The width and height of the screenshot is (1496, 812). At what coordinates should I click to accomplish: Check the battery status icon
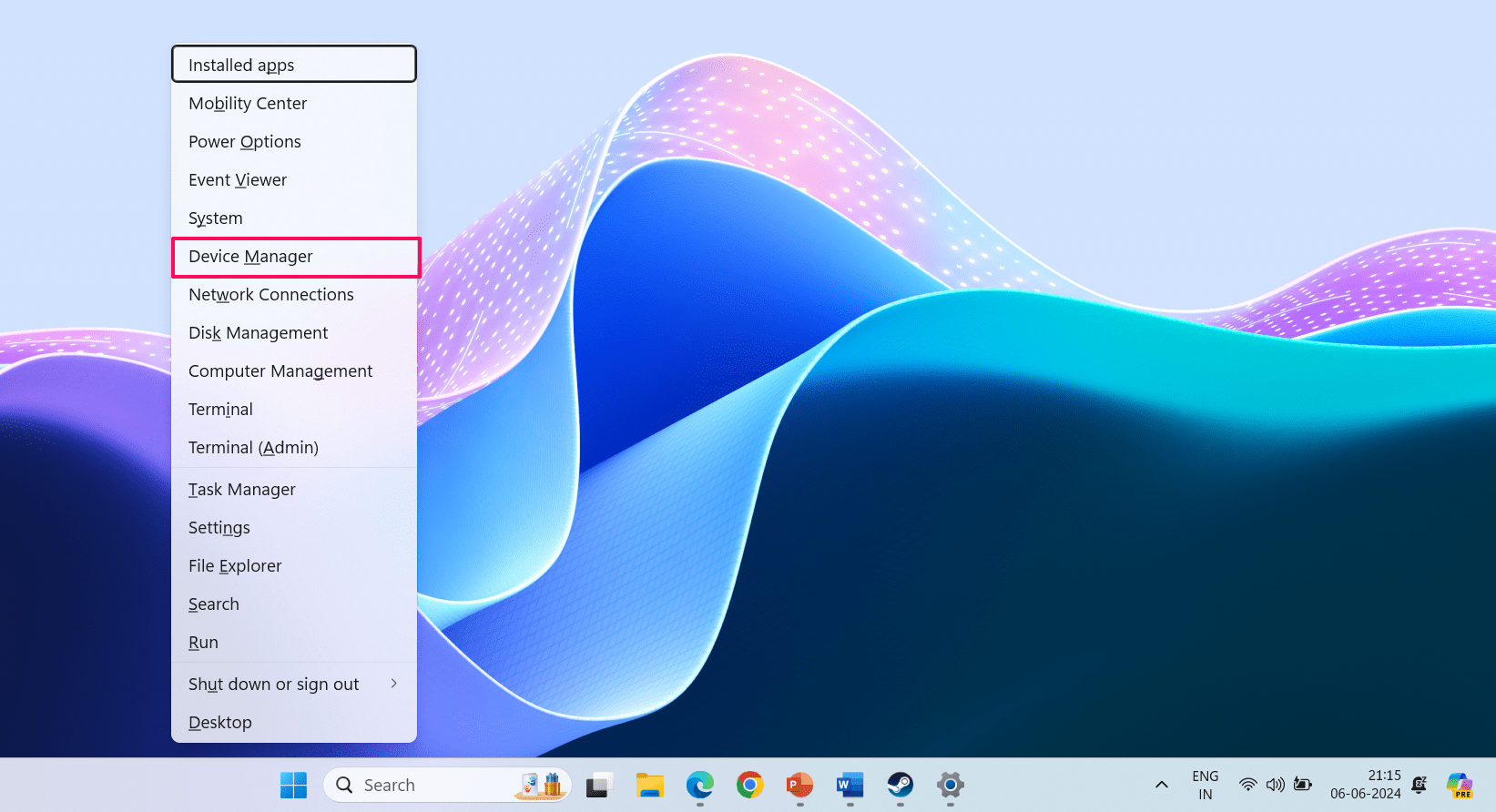click(1303, 785)
